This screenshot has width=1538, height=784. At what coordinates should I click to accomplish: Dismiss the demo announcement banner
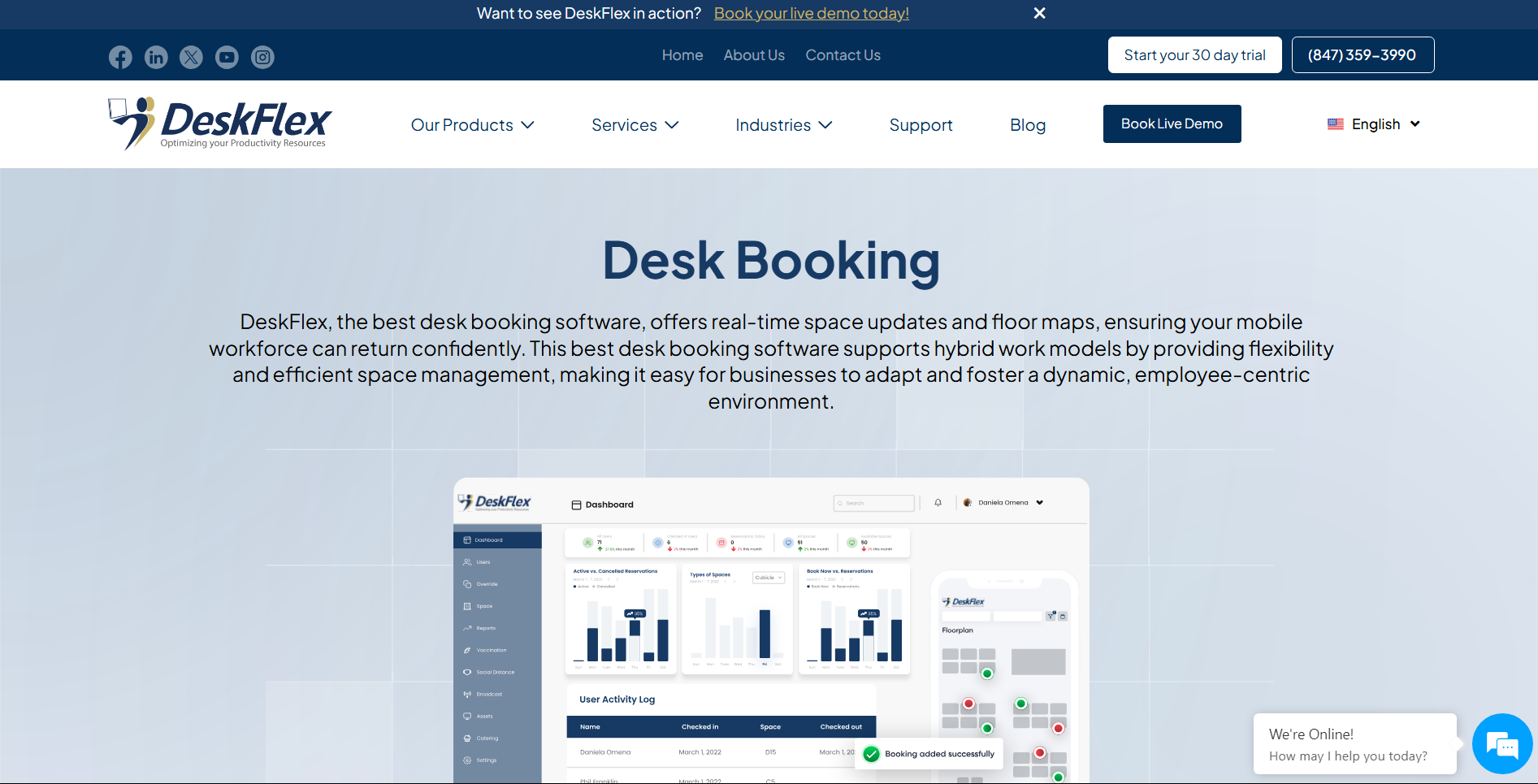pos(1039,13)
